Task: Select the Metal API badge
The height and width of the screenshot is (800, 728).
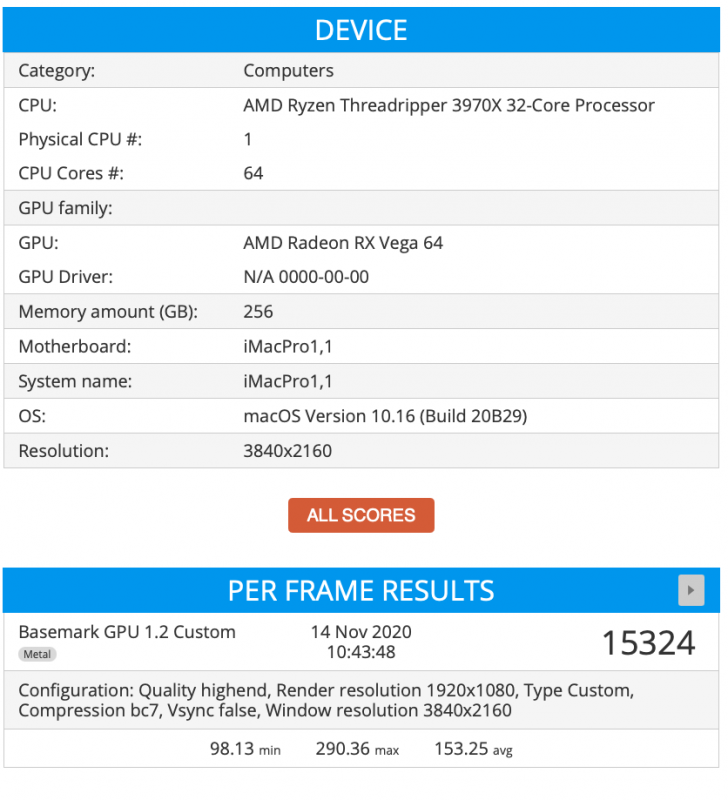Action: coord(37,654)
